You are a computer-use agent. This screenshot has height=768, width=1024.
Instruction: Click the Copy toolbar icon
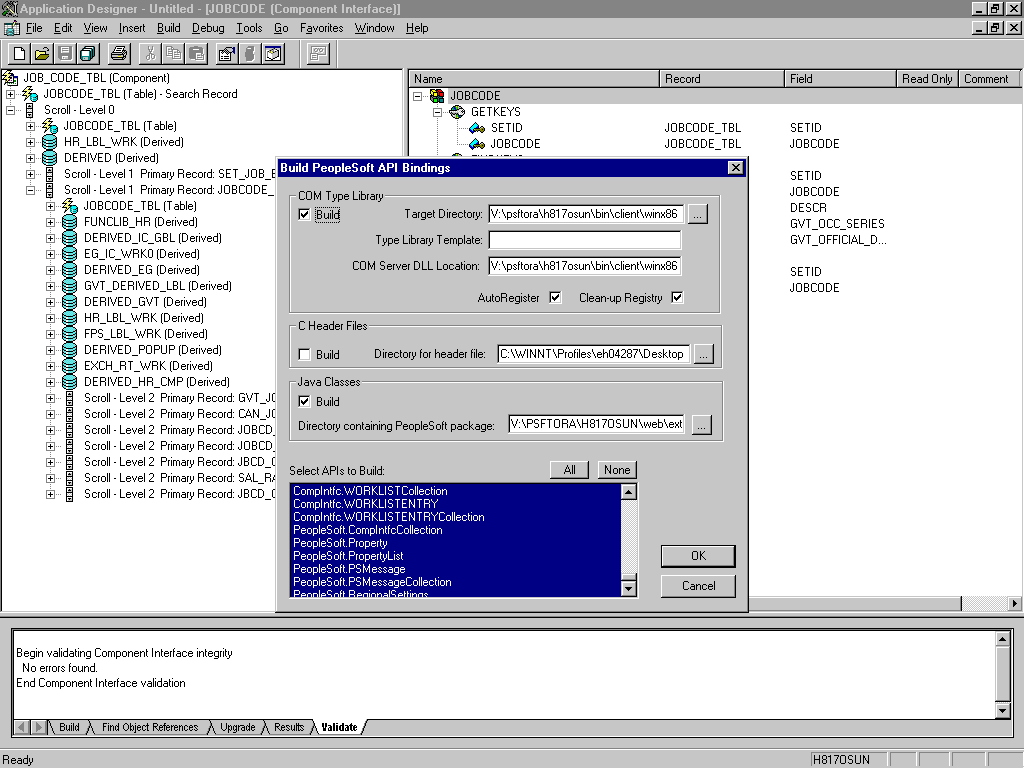(x=172, y=54)
